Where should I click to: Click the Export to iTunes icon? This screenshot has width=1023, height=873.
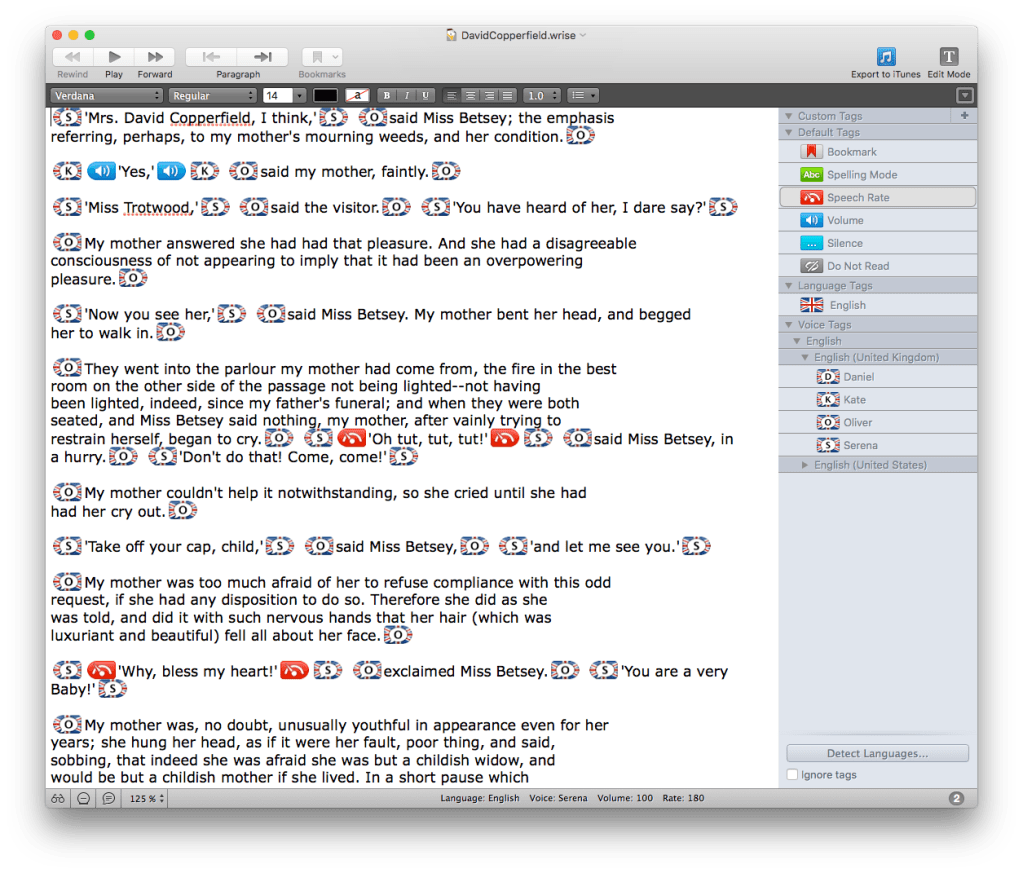tap(885, 57)
